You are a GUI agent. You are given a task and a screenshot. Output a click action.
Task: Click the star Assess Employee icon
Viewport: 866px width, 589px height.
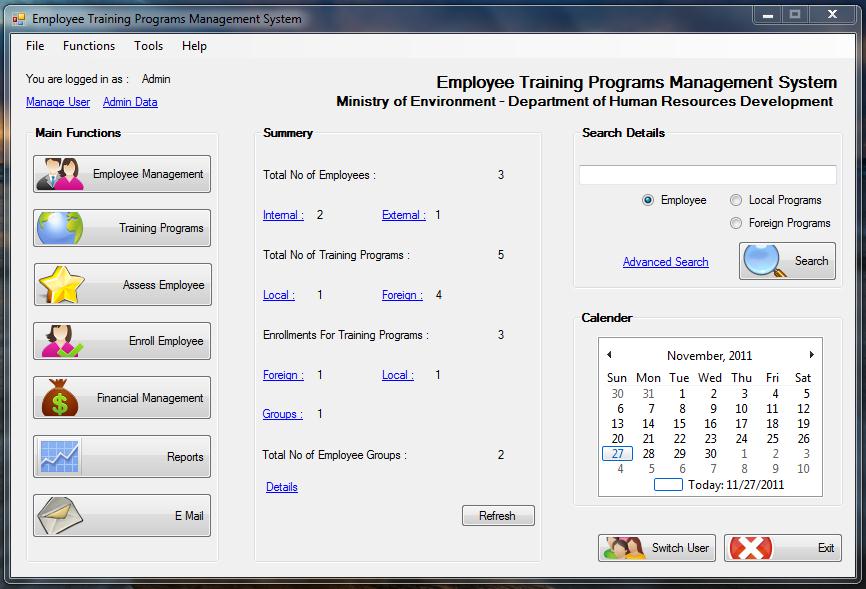pyautogui.click(x=61, y=285)
